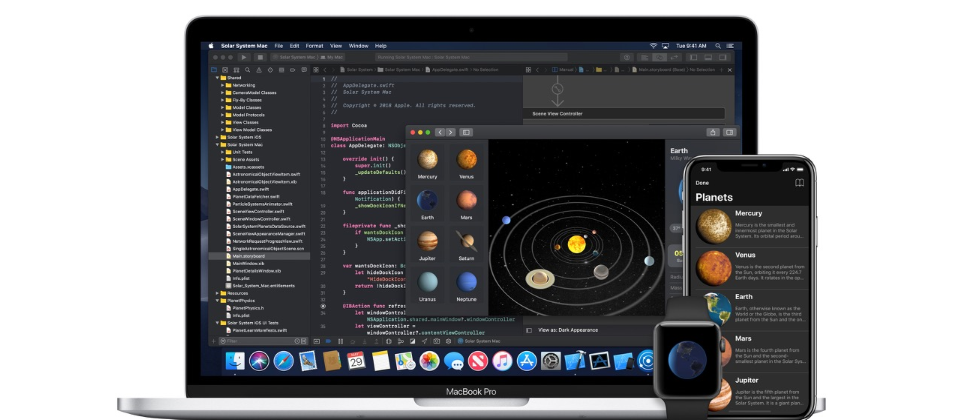Expand the View Classes folder
This screenshot has width=960, height=420.
pos(223,122)
